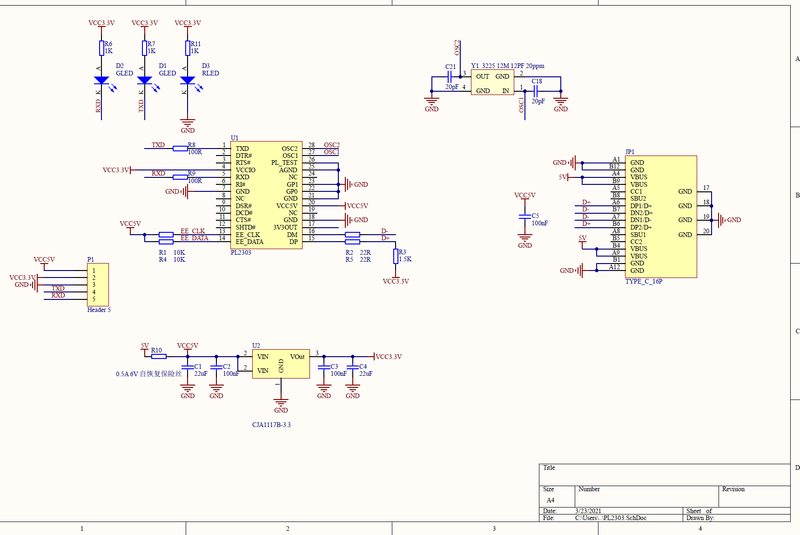Click the AGND pin name on U1
This screenshot has height=535, width=800.
coord(288,170)
